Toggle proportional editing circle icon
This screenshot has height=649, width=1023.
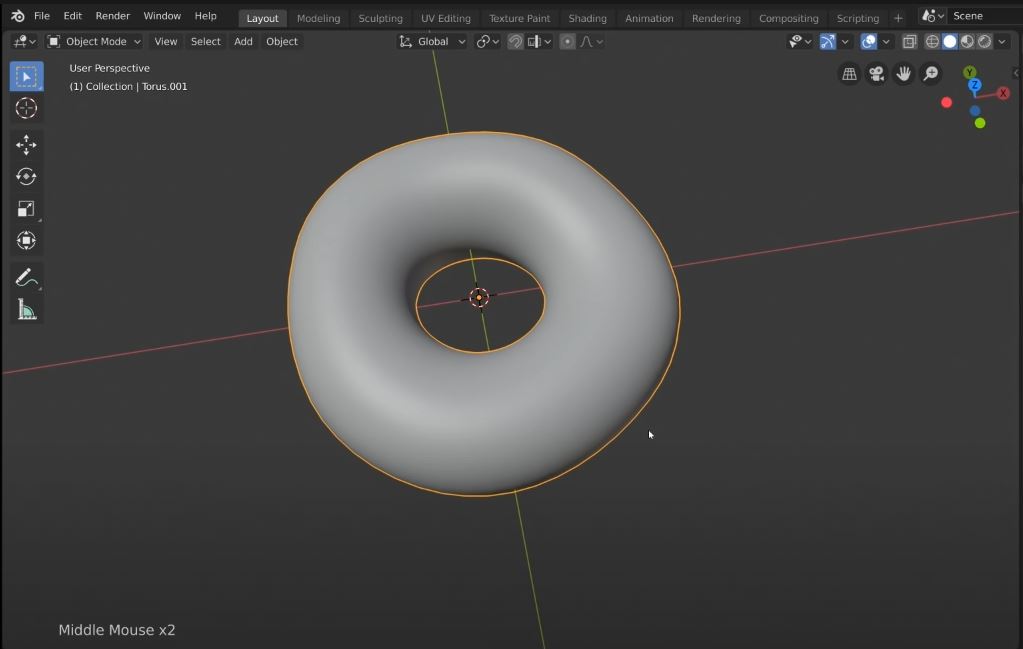568,42
